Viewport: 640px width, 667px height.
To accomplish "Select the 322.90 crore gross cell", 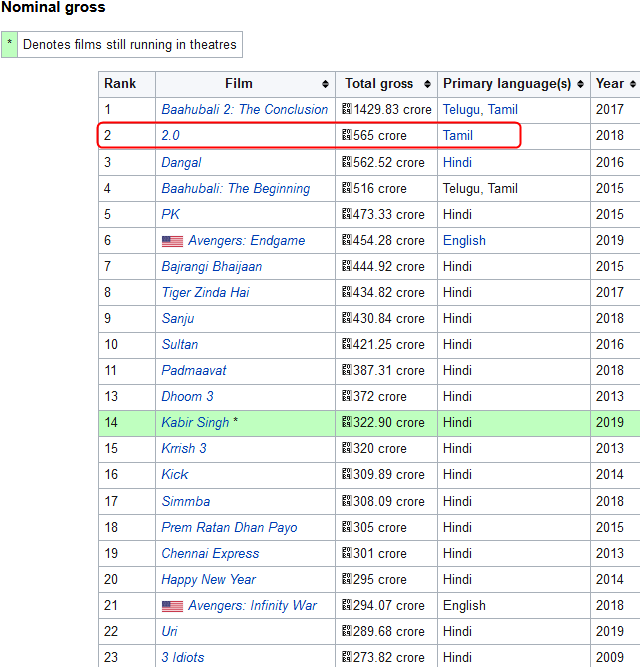I will (x=386, y=422).
